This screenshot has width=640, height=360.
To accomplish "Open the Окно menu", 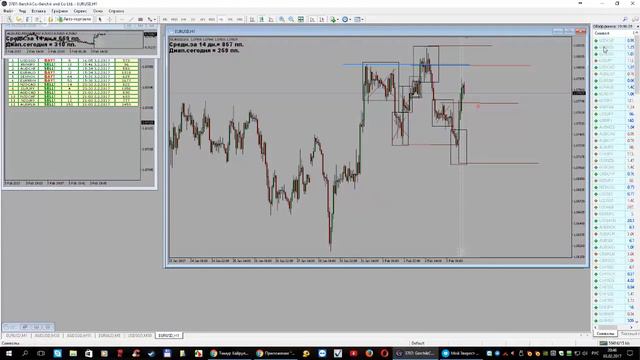I will point(98,11).
